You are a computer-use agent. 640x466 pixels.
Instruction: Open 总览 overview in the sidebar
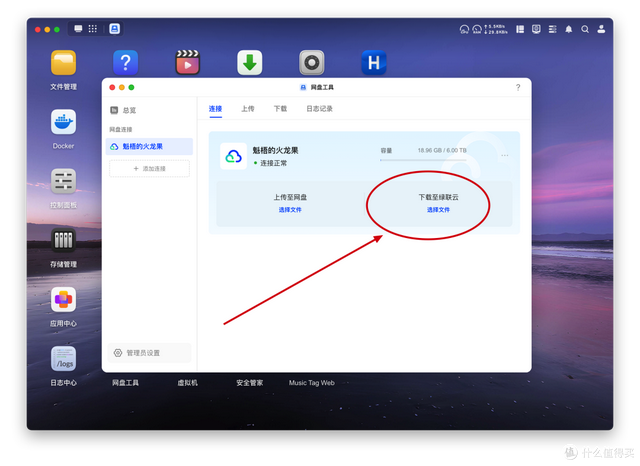point(149,110)
